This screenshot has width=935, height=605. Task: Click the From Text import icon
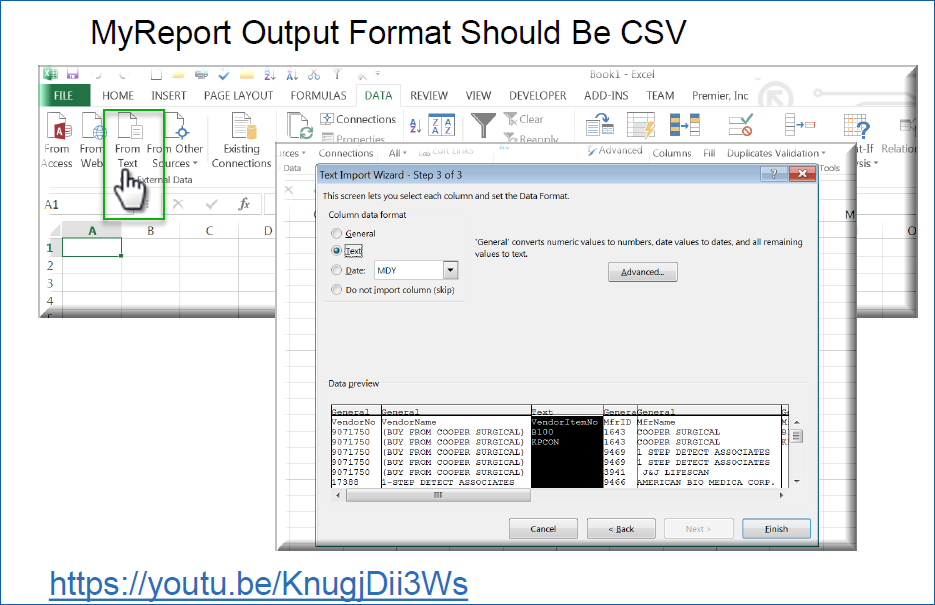click(x=128, y=142)
